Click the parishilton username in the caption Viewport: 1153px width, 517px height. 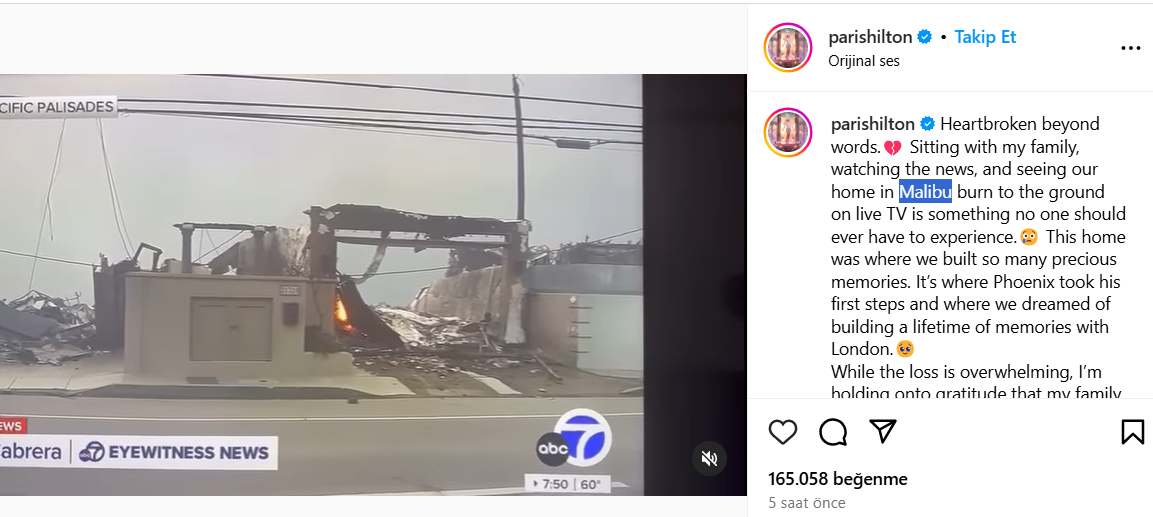click(x=873, y=124)
